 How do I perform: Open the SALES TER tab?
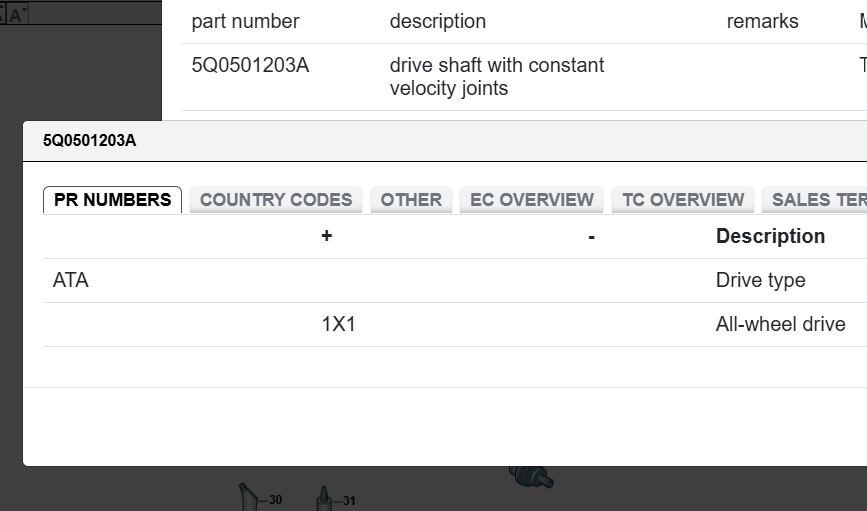point(817,200)
